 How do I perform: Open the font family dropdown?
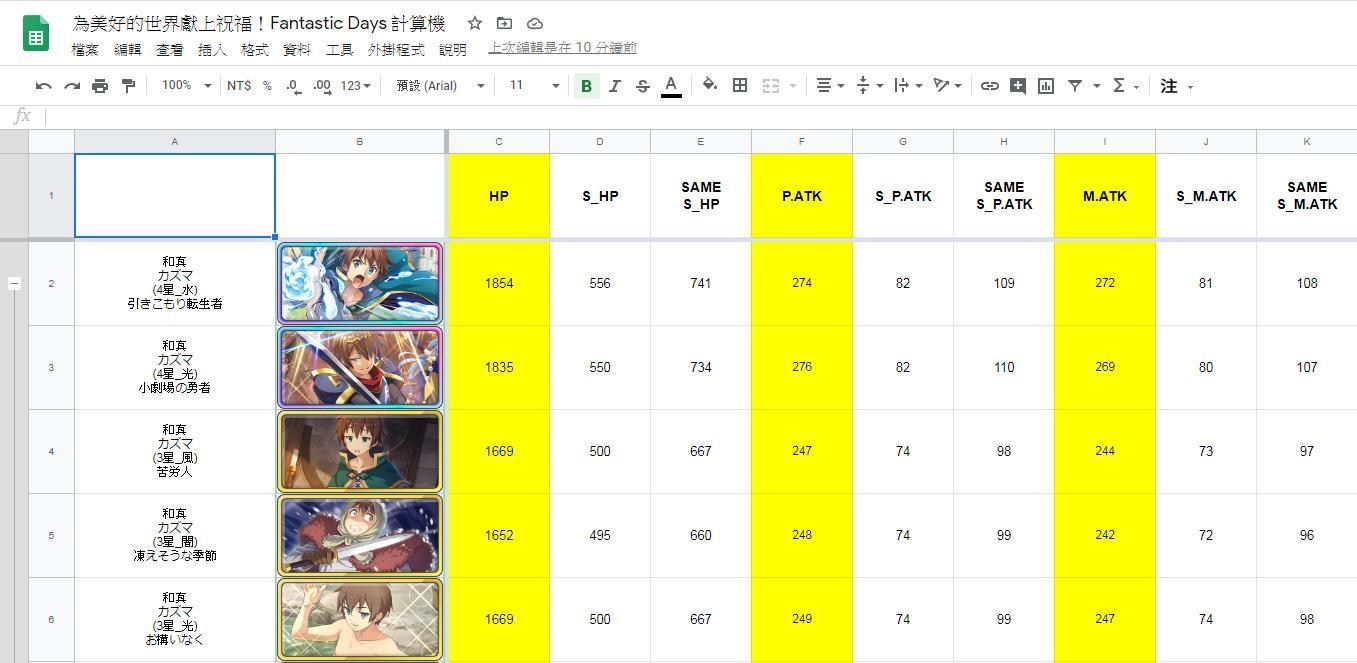440,86
